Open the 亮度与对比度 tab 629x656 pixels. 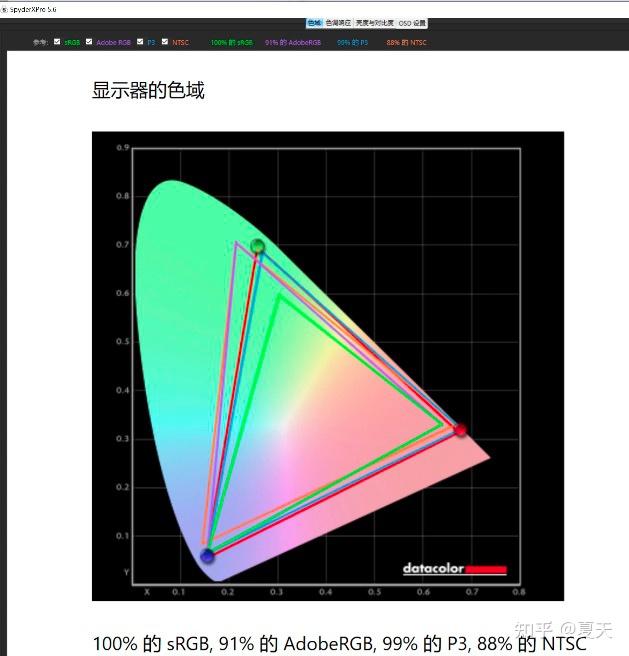pyautogui.click(x=374, y=22)
